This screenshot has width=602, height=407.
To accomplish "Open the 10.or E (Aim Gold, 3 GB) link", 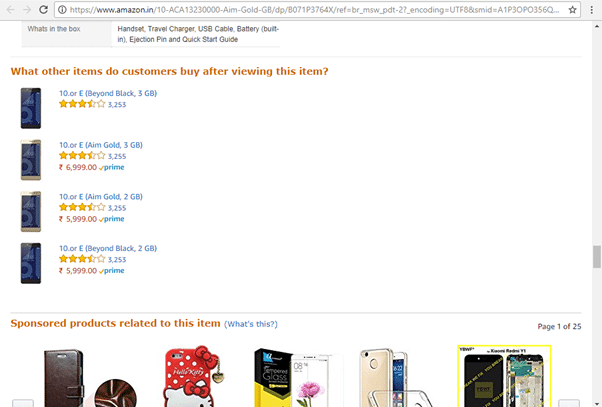I will coord(100,145).
